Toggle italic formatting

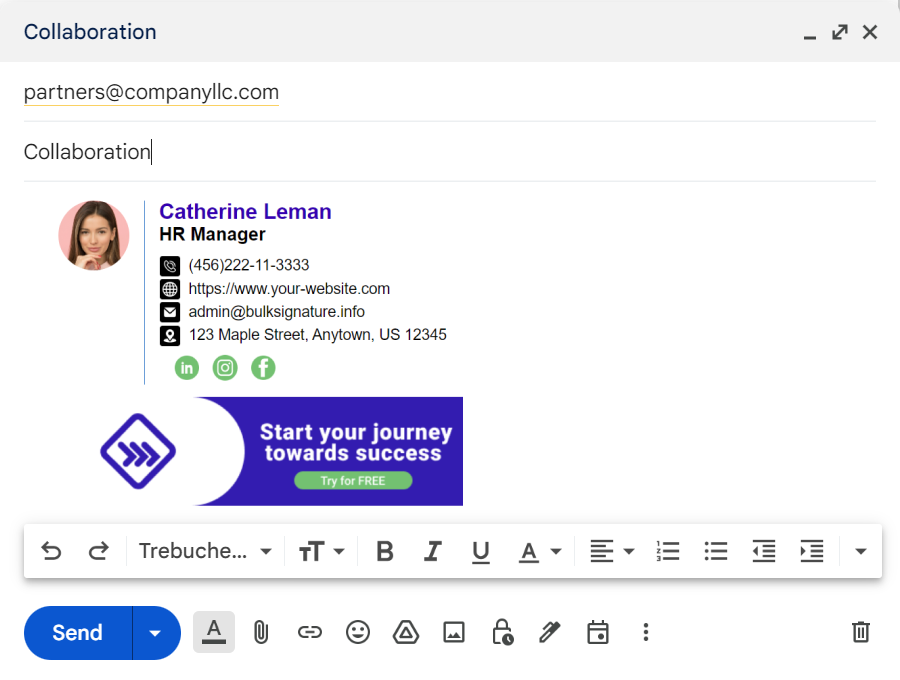coord(433,551)
